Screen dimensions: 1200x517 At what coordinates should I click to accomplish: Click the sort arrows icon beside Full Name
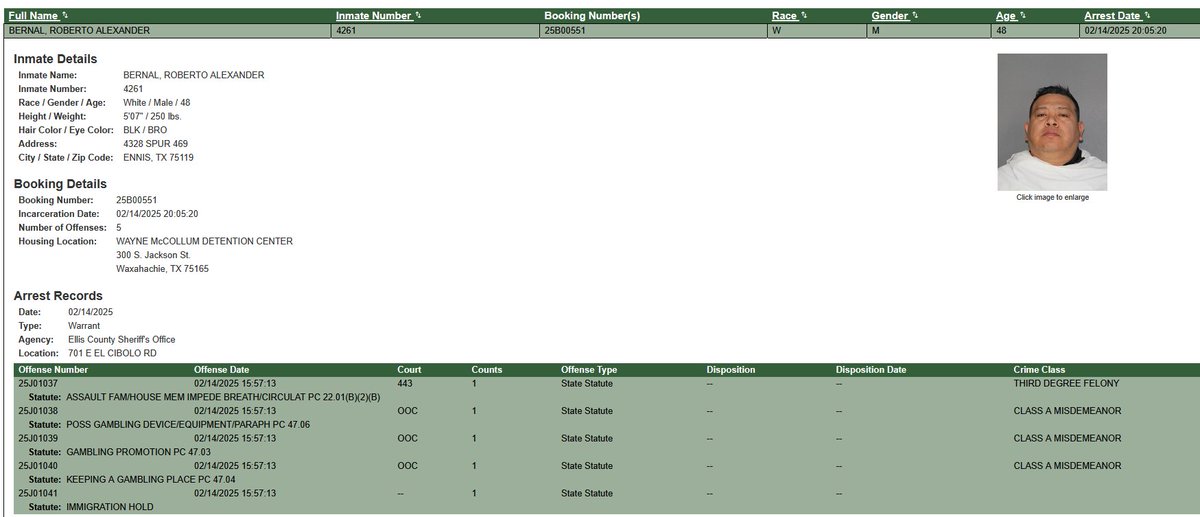(65, 16)
